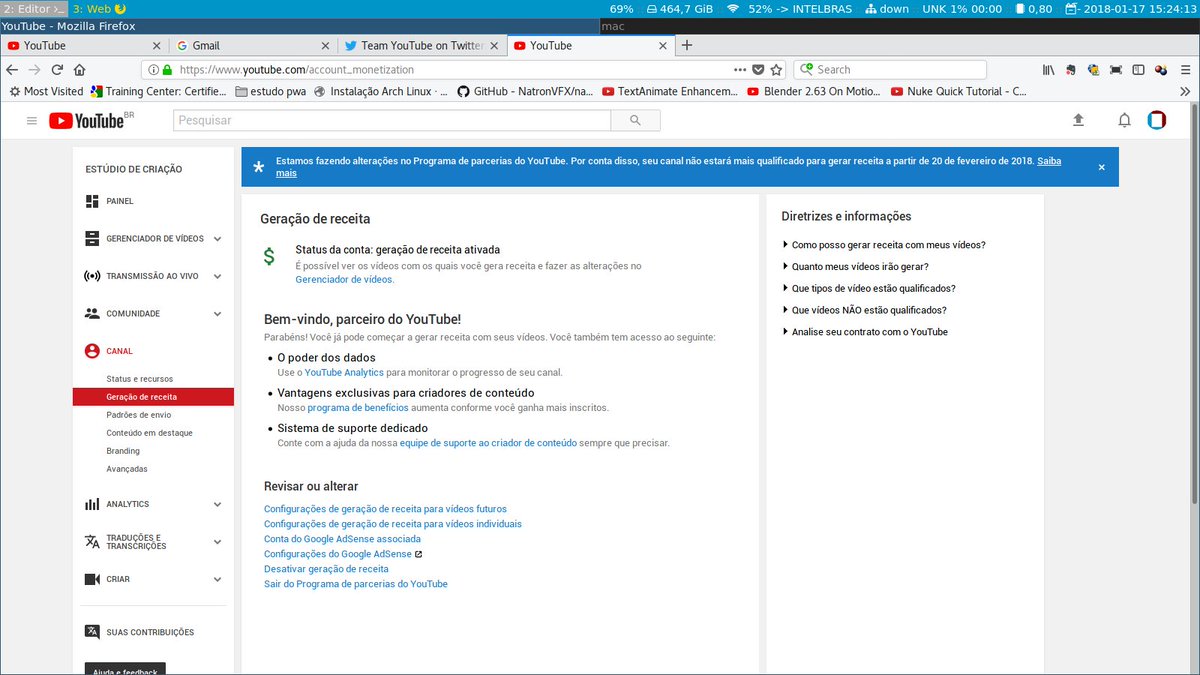Open the YouTube Analytics link

click(x=344, y=372)
